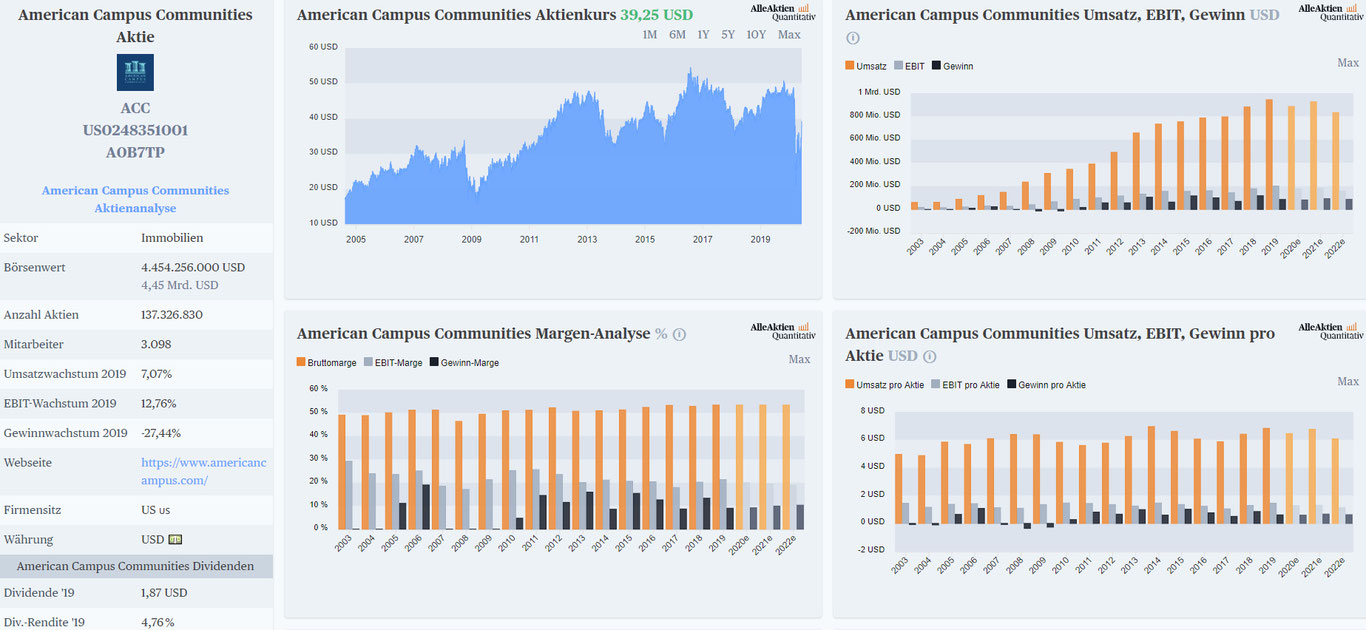Open info icon under Umsatz, EBIT, Gewinn title
Viewport: 1366px width, 630px height.
pyautogui.click(x=853, y=38)
